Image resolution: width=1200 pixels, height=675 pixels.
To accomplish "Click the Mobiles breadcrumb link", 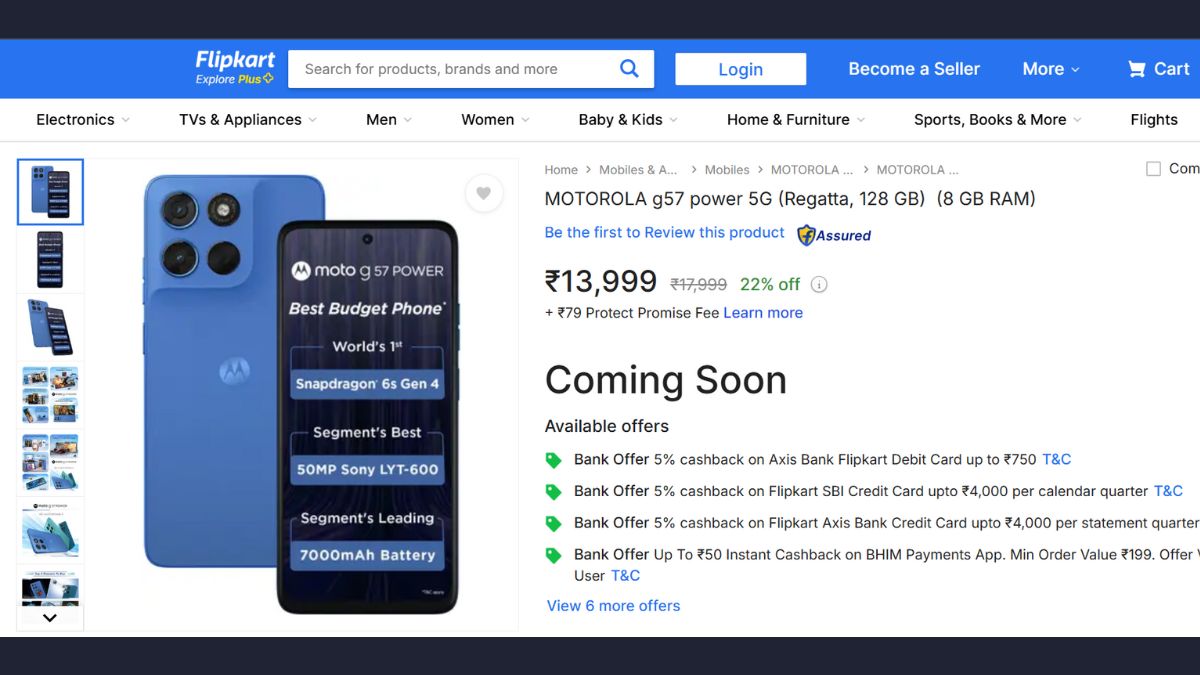I will pyautogui.click(x=726, y=170).
